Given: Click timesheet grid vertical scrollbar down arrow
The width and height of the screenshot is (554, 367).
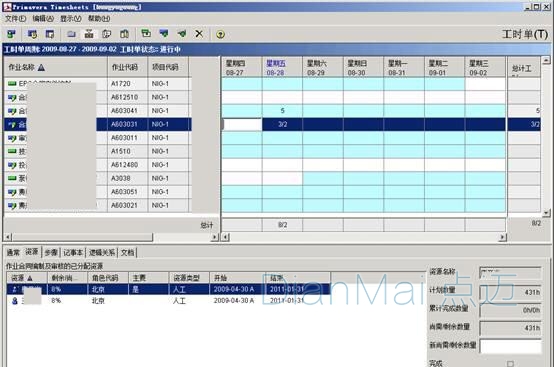Looking at the screenshot, I should point(546,213).
